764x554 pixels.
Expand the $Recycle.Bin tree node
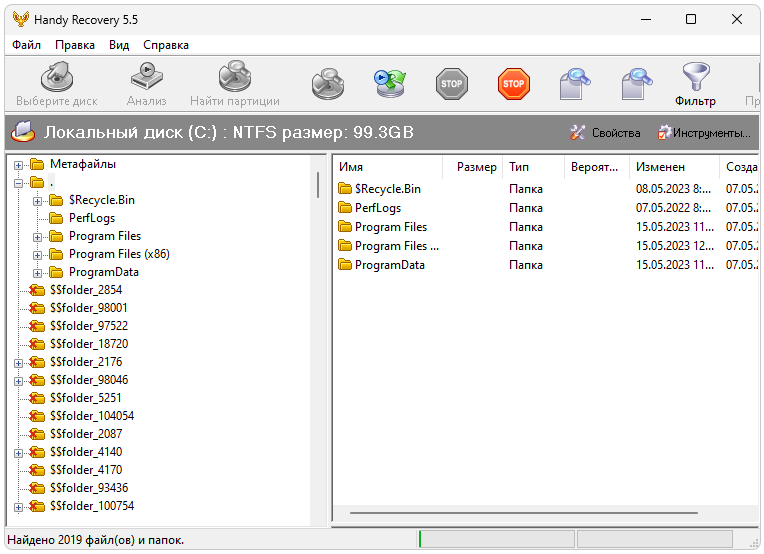click(38, 201)
